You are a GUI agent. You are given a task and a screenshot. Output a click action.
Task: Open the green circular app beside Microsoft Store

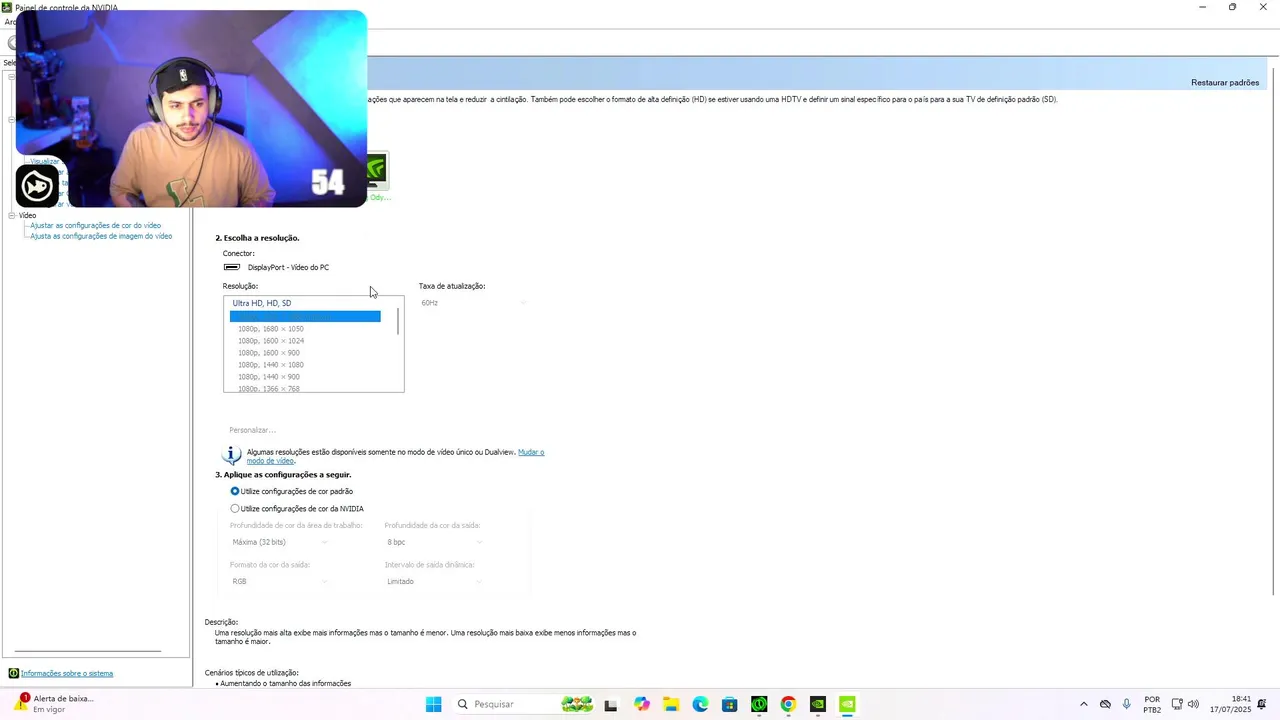[x=759, y=704]
